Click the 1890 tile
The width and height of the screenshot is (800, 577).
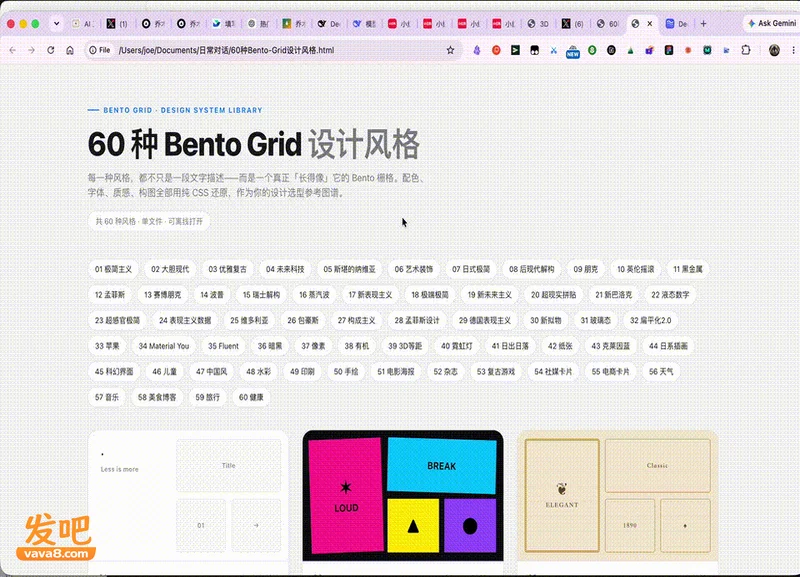pos(630,525)
